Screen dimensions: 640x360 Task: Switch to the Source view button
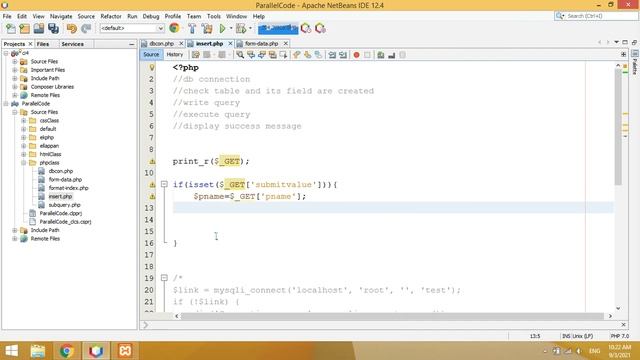click(151, 54)
